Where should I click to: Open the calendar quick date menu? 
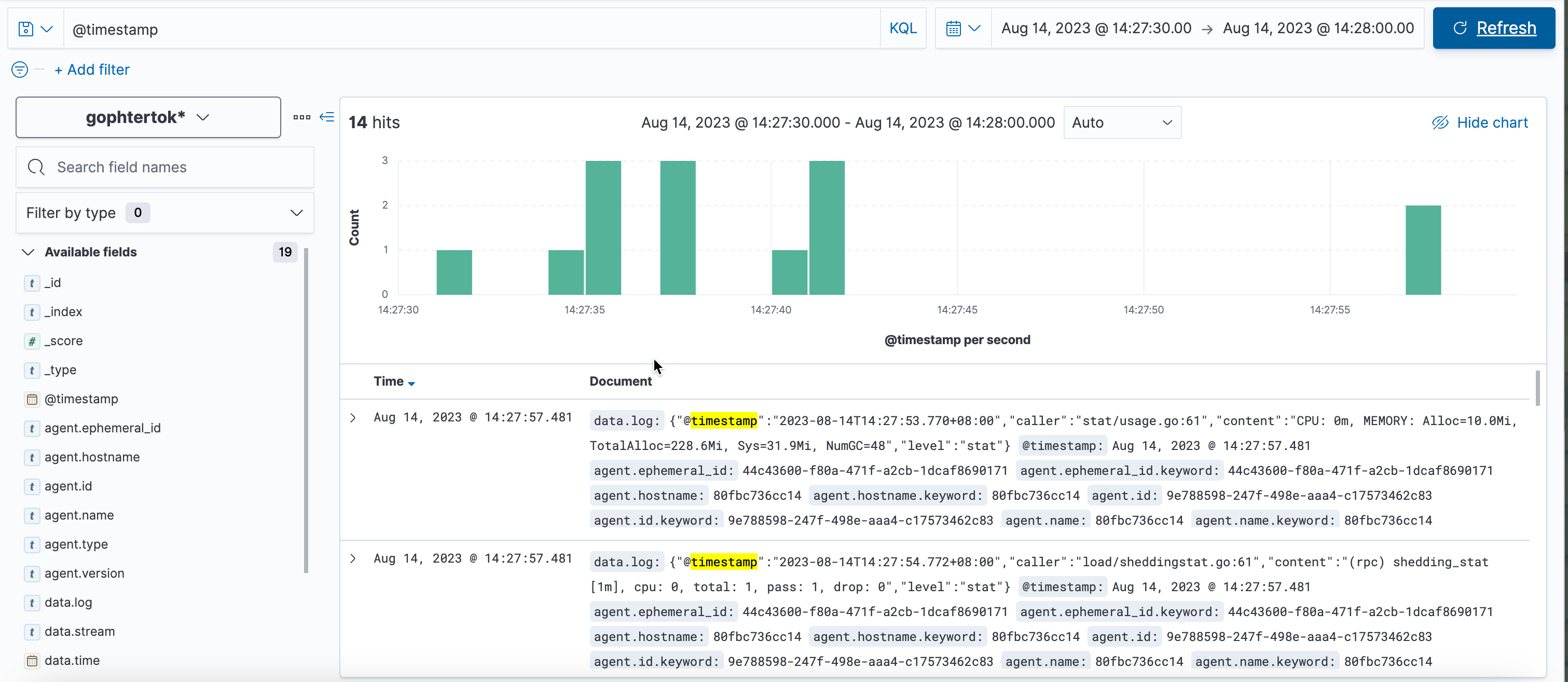click(962, 29)
